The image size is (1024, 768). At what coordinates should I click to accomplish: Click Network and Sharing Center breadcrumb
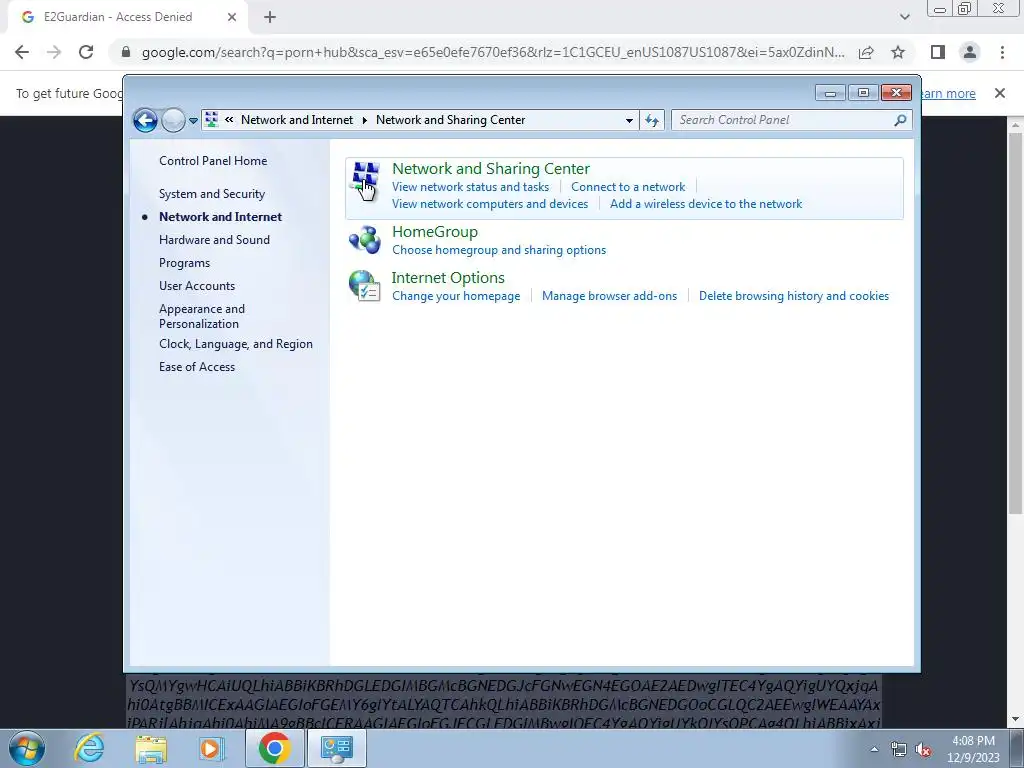[450, 120]
